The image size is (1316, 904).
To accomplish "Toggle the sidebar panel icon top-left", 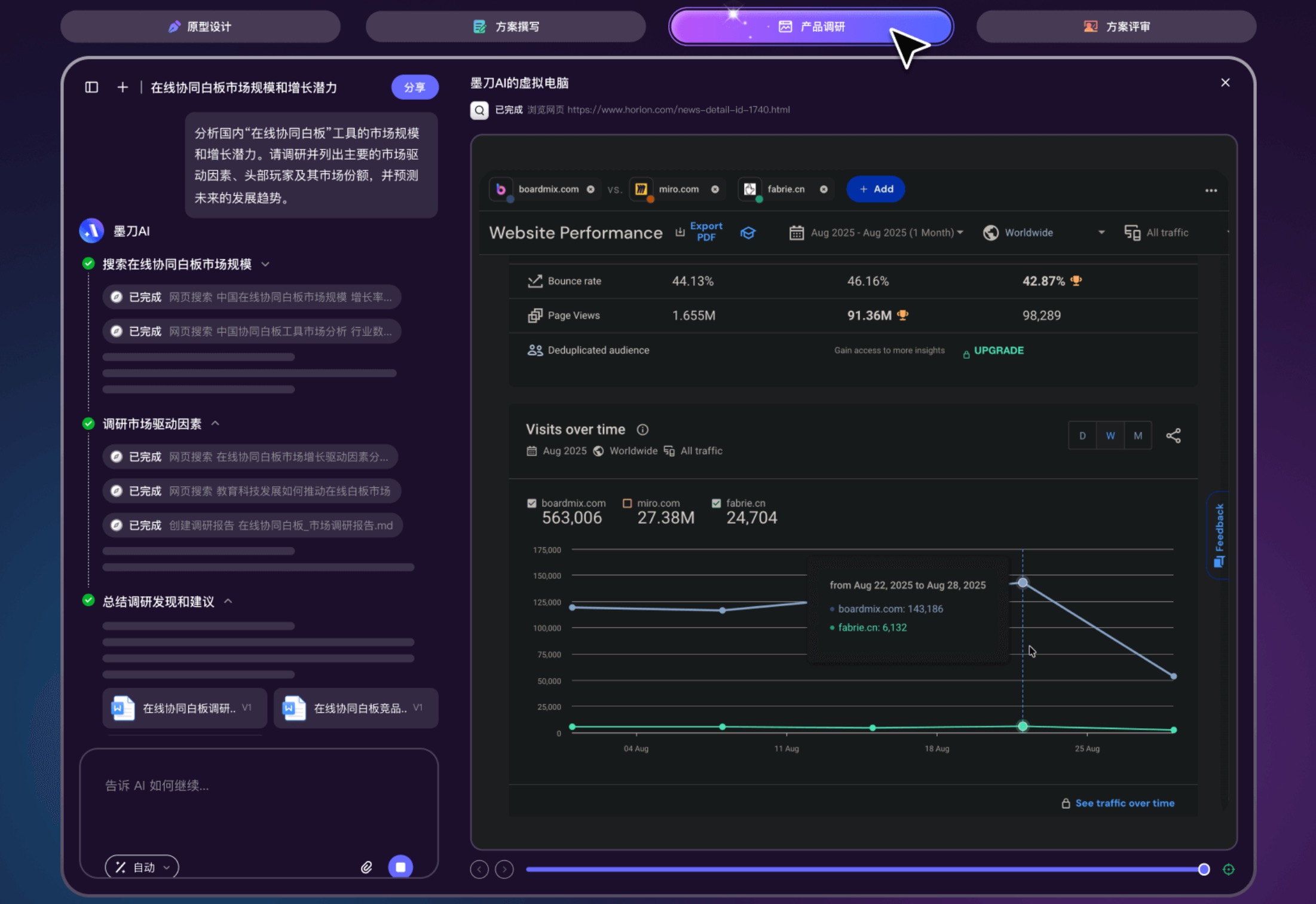I will 91,87.
